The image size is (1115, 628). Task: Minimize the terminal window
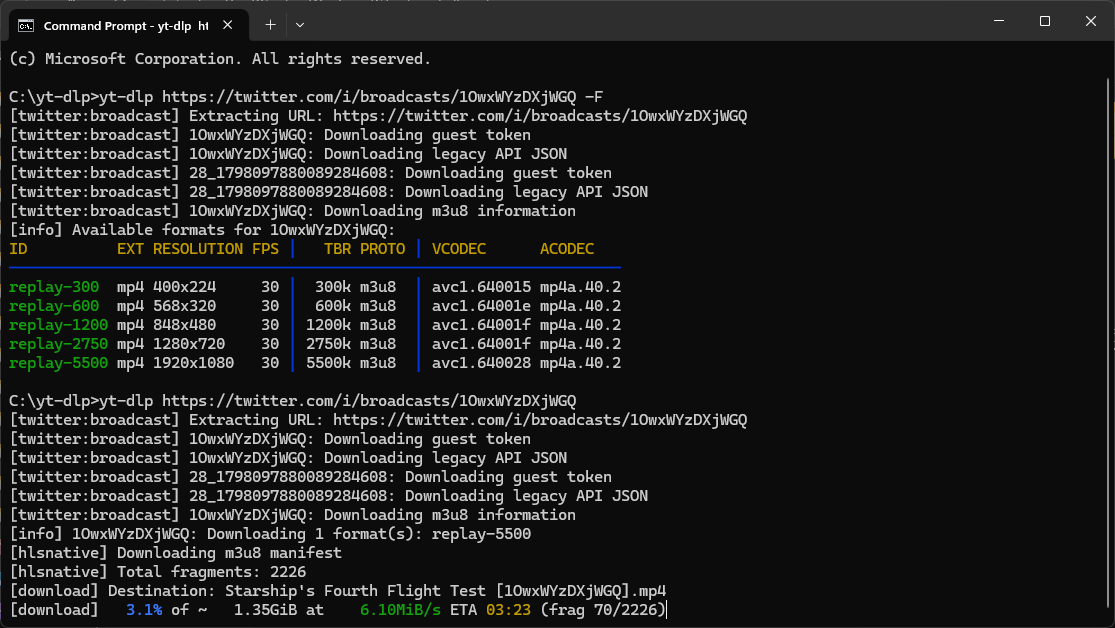point(999,21)
